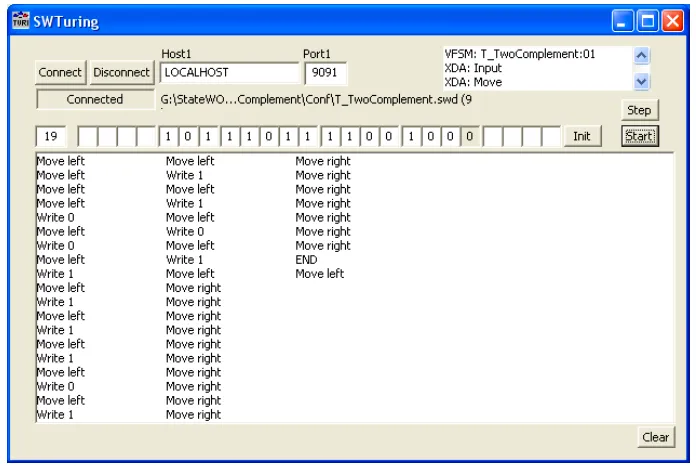Select the highlighted last tape cell with 0
This screenshot has height=466, width=696.
click(470, 136)
